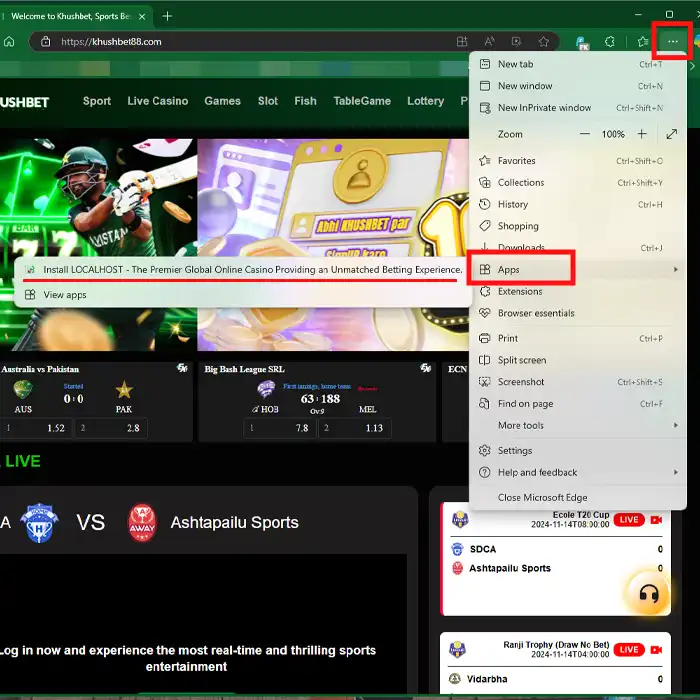
Task: Choose Close Microsoft Edge
Action: pyautogui.click(x=577, y=497)
